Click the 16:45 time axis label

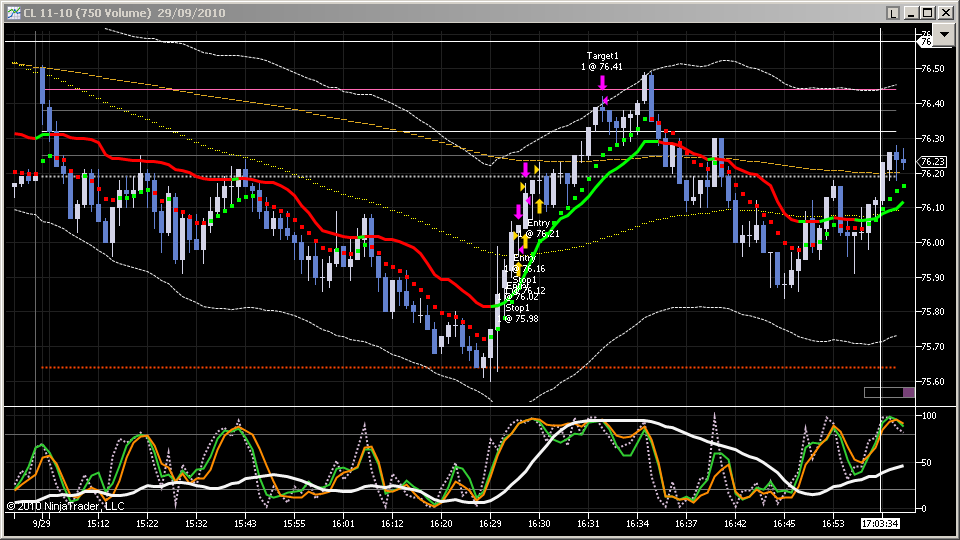coord(784,523)
